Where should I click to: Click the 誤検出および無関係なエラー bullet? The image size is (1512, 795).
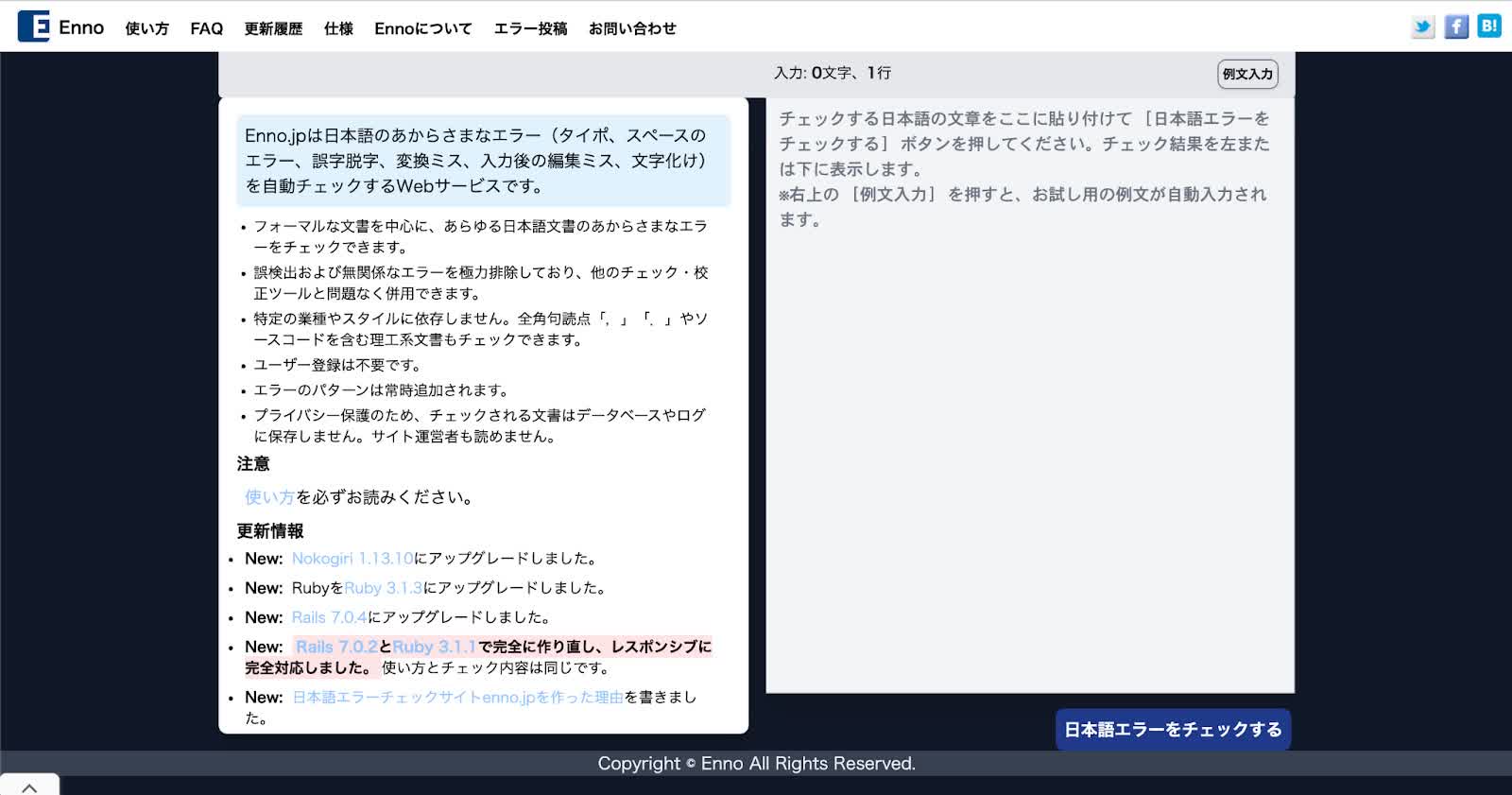[x=480, y=283]
